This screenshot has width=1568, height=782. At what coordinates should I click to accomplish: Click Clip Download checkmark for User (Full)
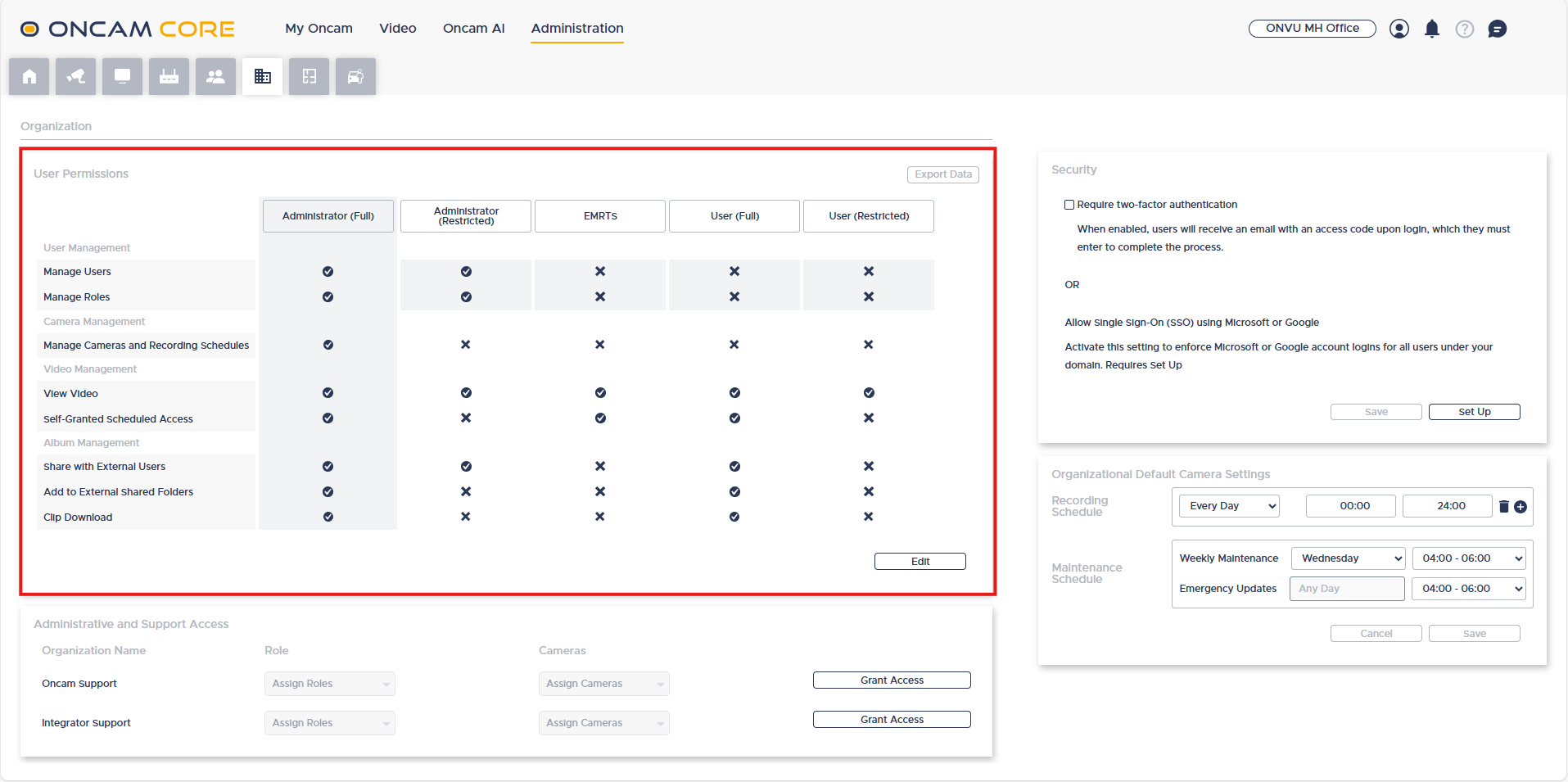734,517
